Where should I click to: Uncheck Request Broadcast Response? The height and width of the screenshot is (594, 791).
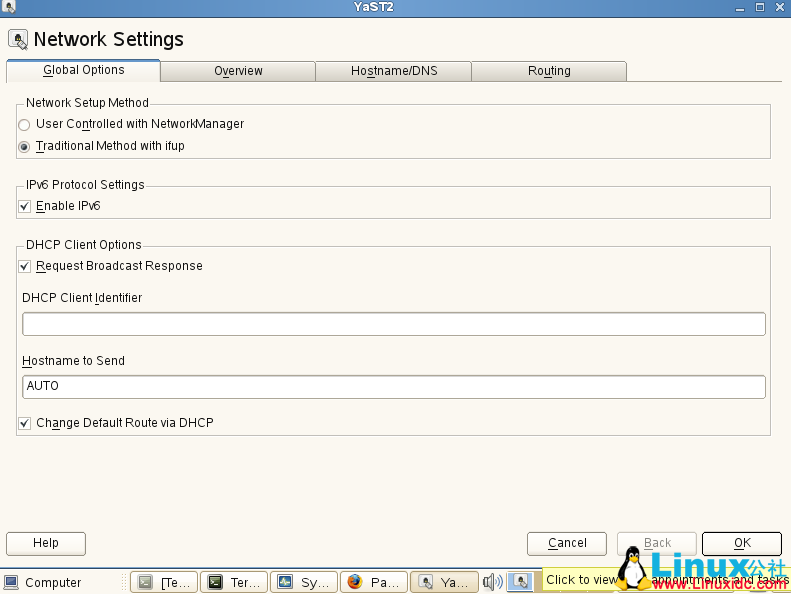point(24,267)
